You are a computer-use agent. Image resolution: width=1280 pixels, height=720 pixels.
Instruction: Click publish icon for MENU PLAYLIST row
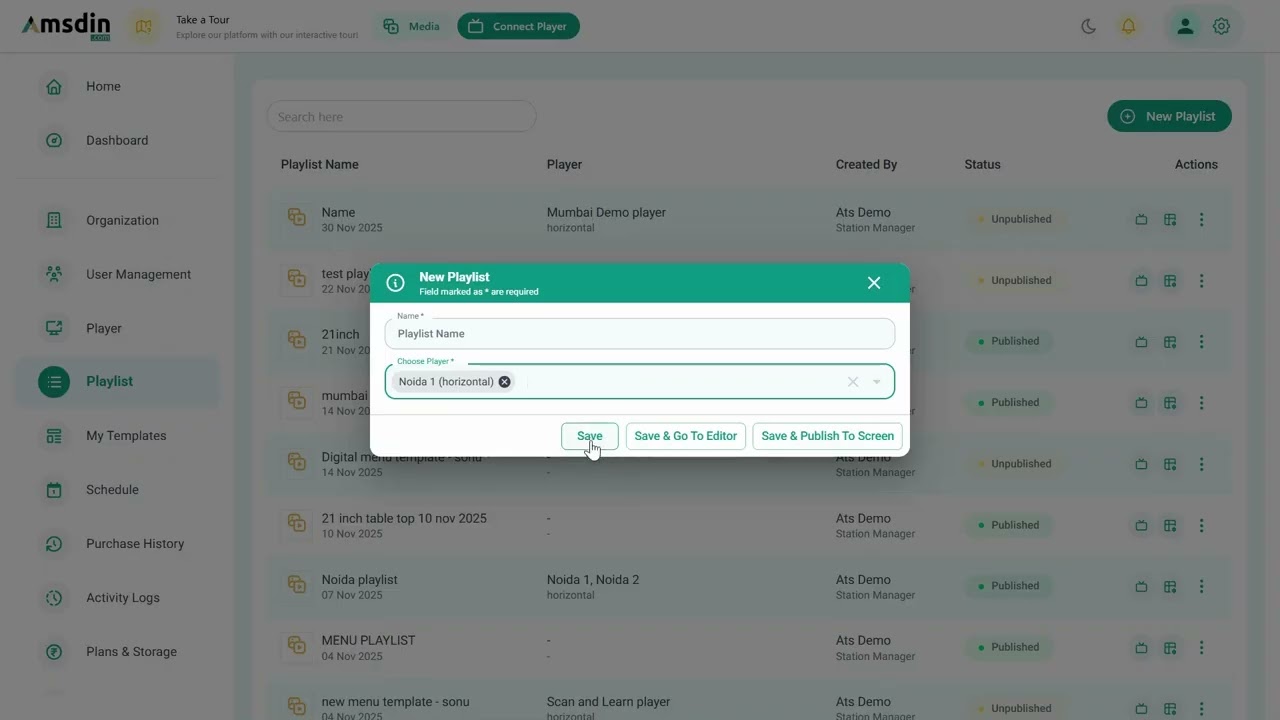point(1141,648)
